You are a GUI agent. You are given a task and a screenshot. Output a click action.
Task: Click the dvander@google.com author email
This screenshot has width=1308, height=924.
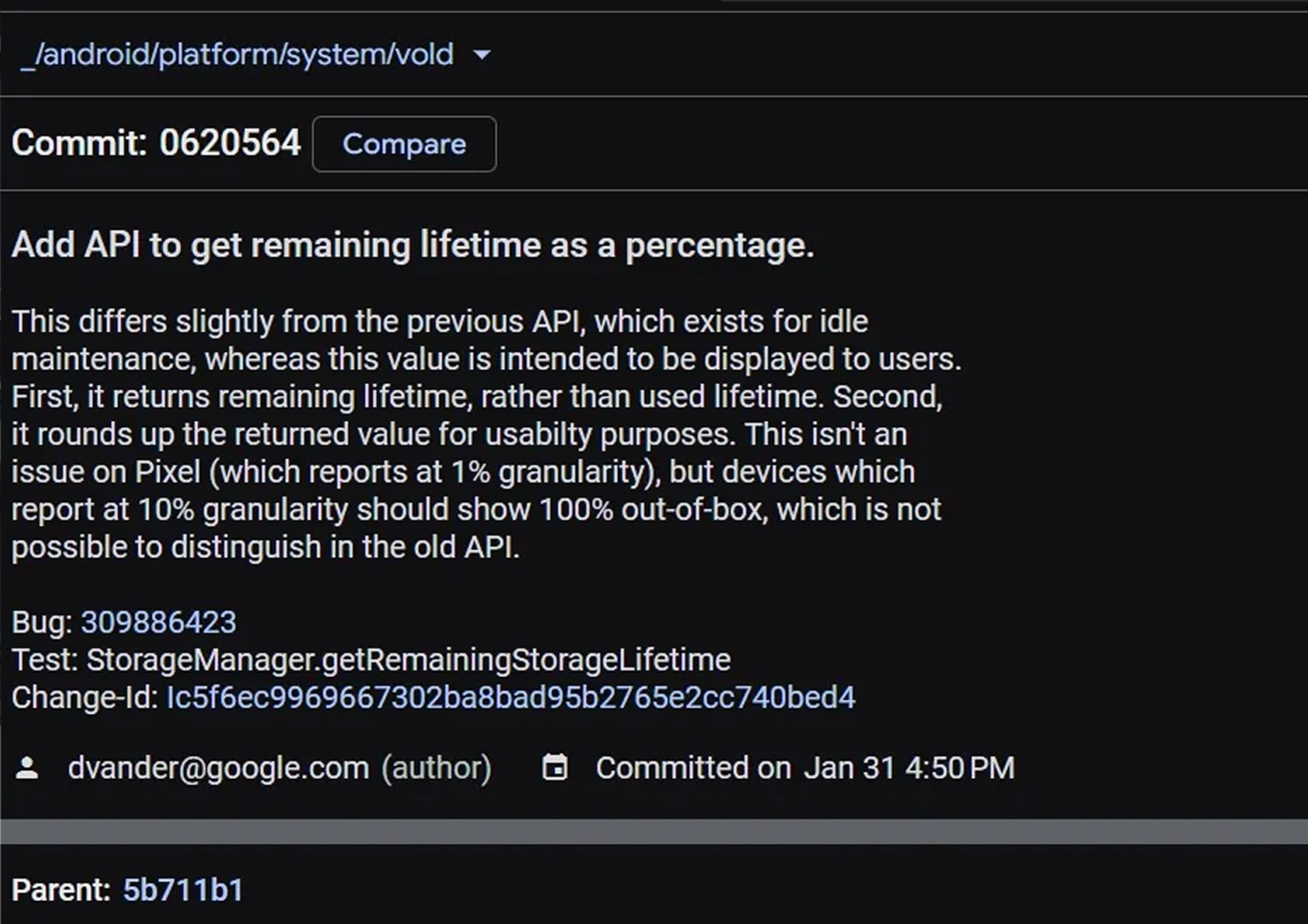[218, 768]
